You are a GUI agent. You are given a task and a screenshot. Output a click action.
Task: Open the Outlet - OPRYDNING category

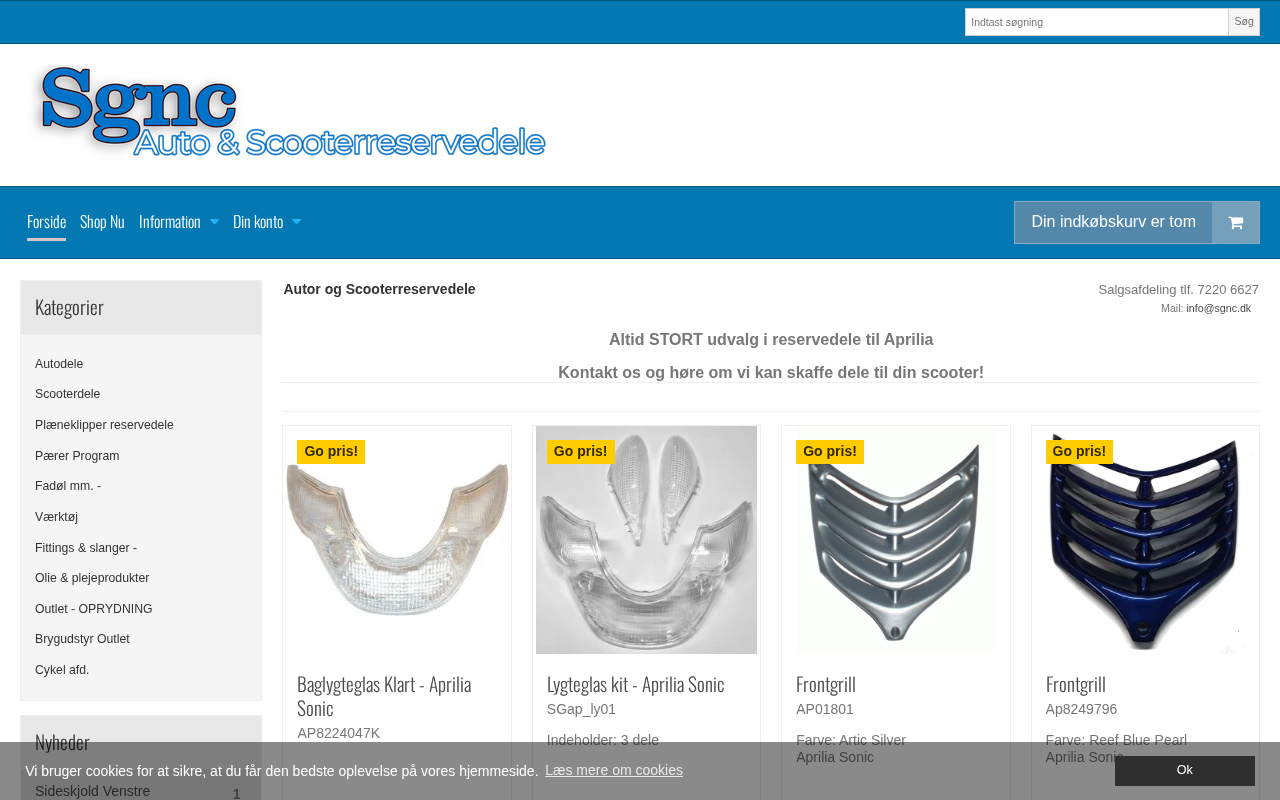94,609
